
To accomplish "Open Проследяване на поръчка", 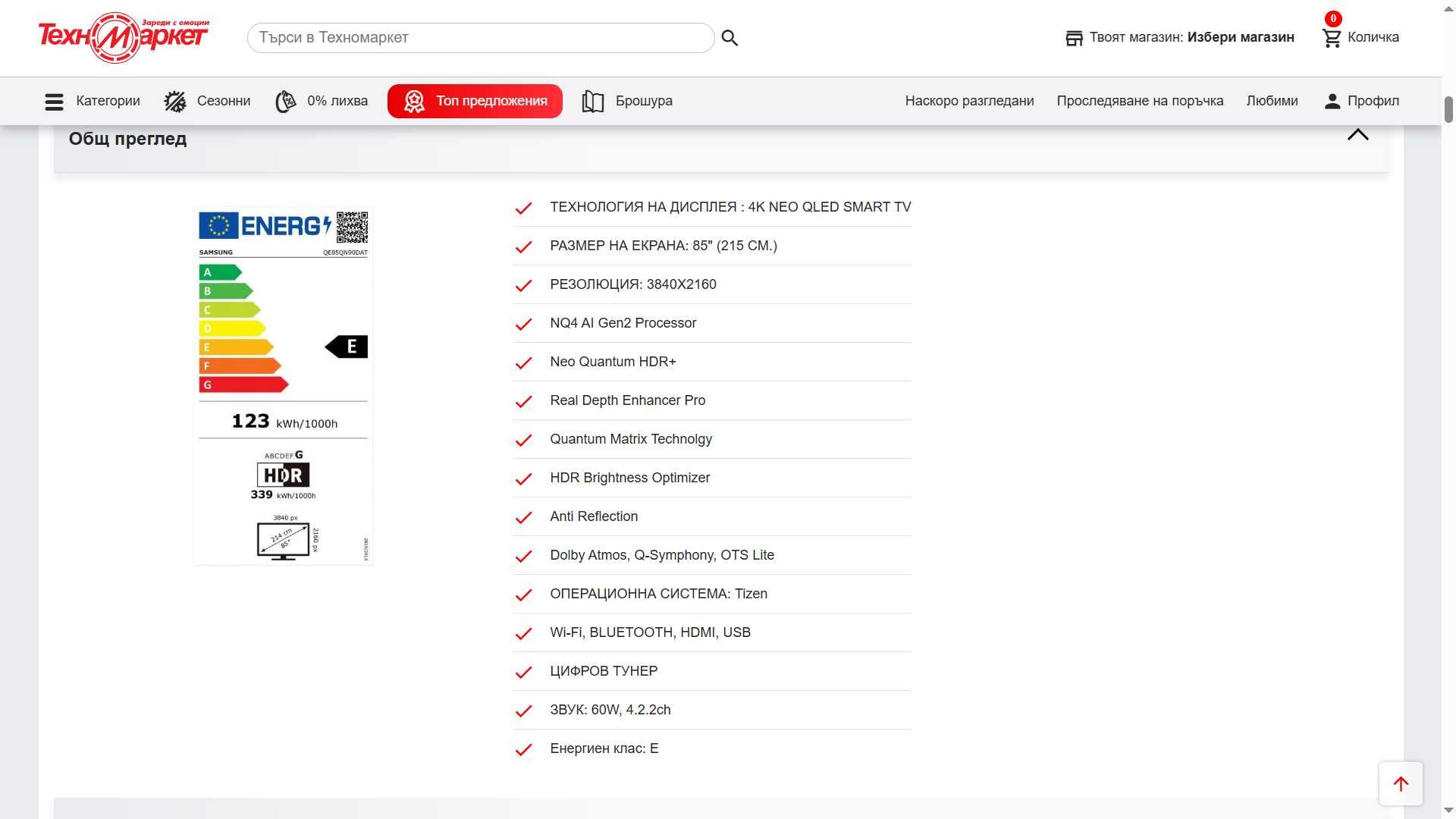I will (1140, 101).
